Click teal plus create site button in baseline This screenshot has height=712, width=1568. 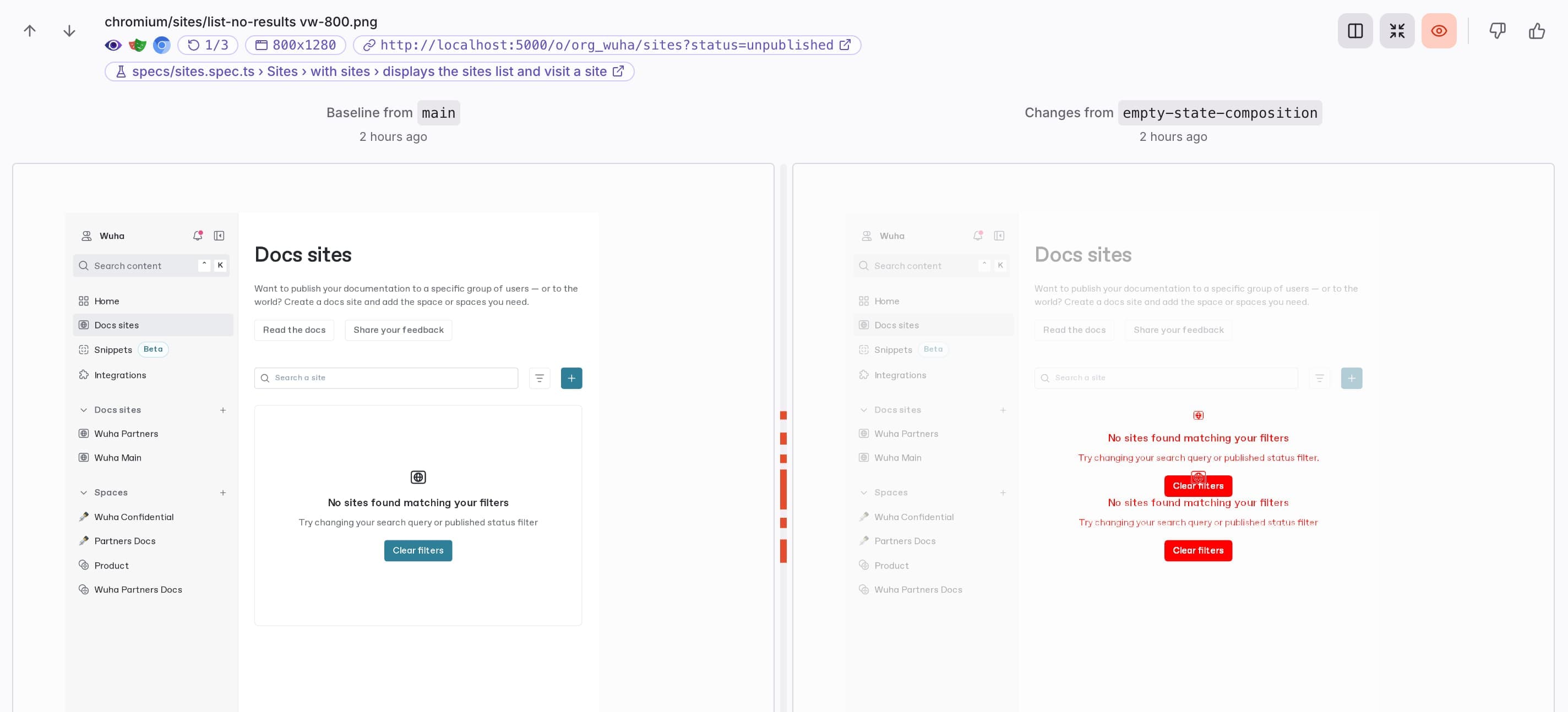click(571, 378)
